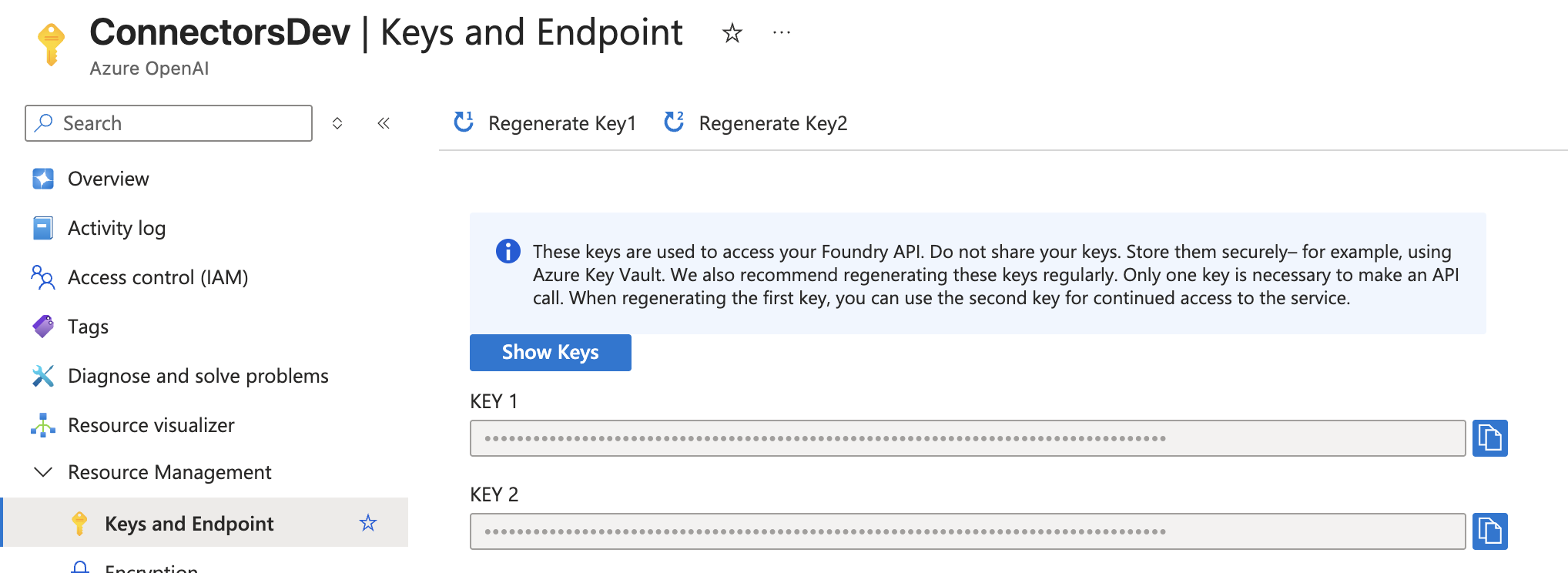Click the Regenerate Key2 refresh icon
The width and height of the screenshot is (1568, 573).
tap(674, 122)
